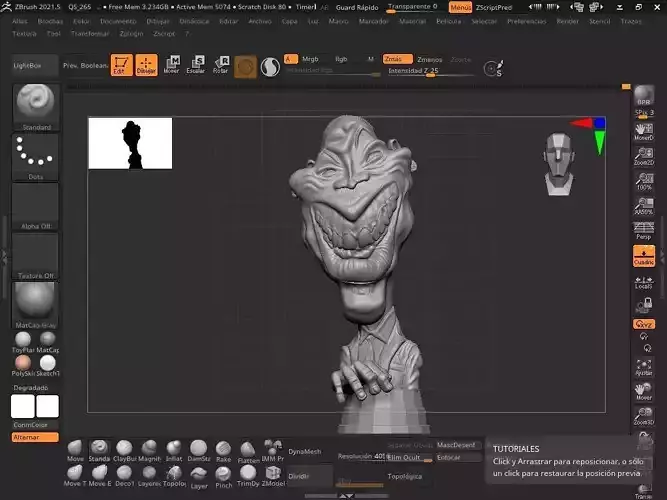Click the Ajustar frame icon
Viewport: 667px width, 500px height.
point(644,368)
